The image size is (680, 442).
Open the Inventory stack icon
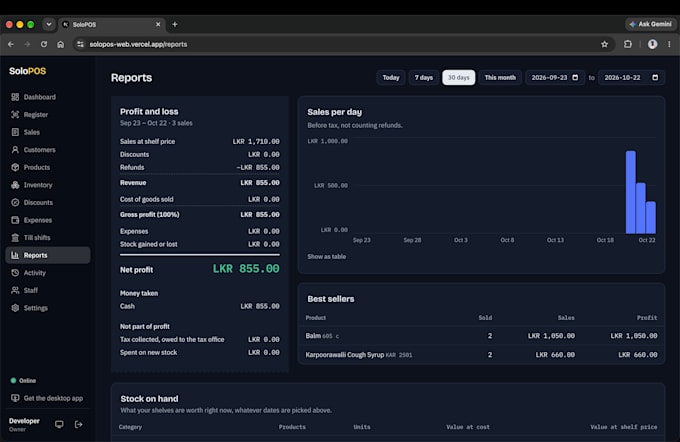(x=15, y=185)
